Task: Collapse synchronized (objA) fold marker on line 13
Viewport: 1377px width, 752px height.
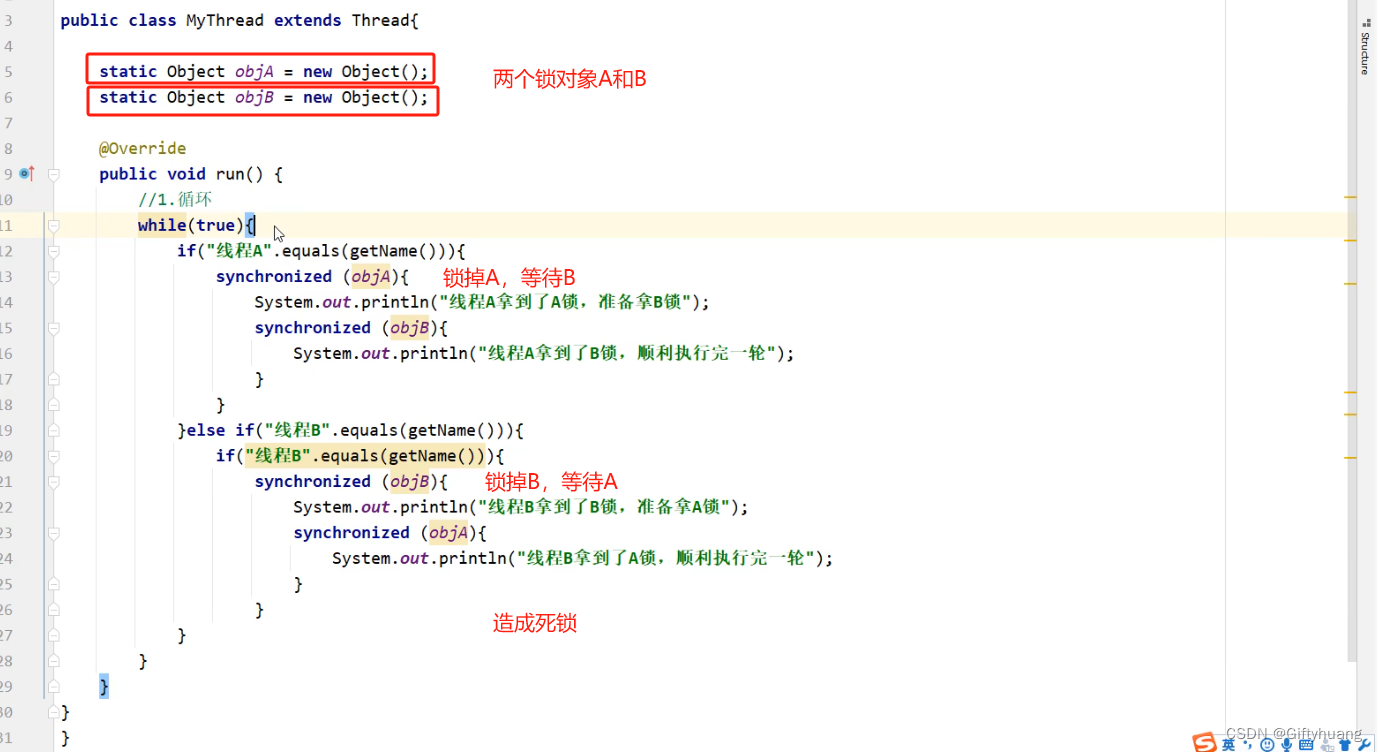Action: coord(54,277)
